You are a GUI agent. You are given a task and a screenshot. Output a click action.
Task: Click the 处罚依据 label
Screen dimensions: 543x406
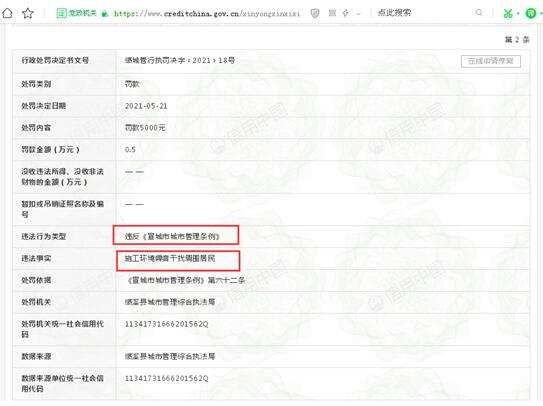pyautogui.click(x=36, y=280)
